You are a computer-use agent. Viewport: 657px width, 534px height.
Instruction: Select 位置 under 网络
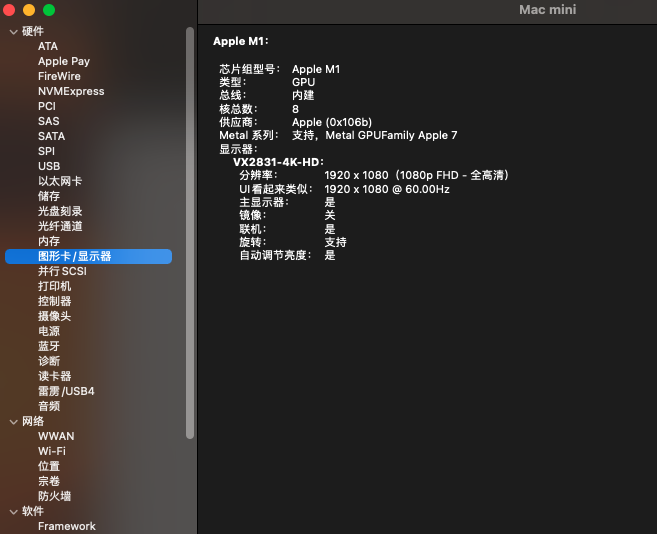[49, 467]
